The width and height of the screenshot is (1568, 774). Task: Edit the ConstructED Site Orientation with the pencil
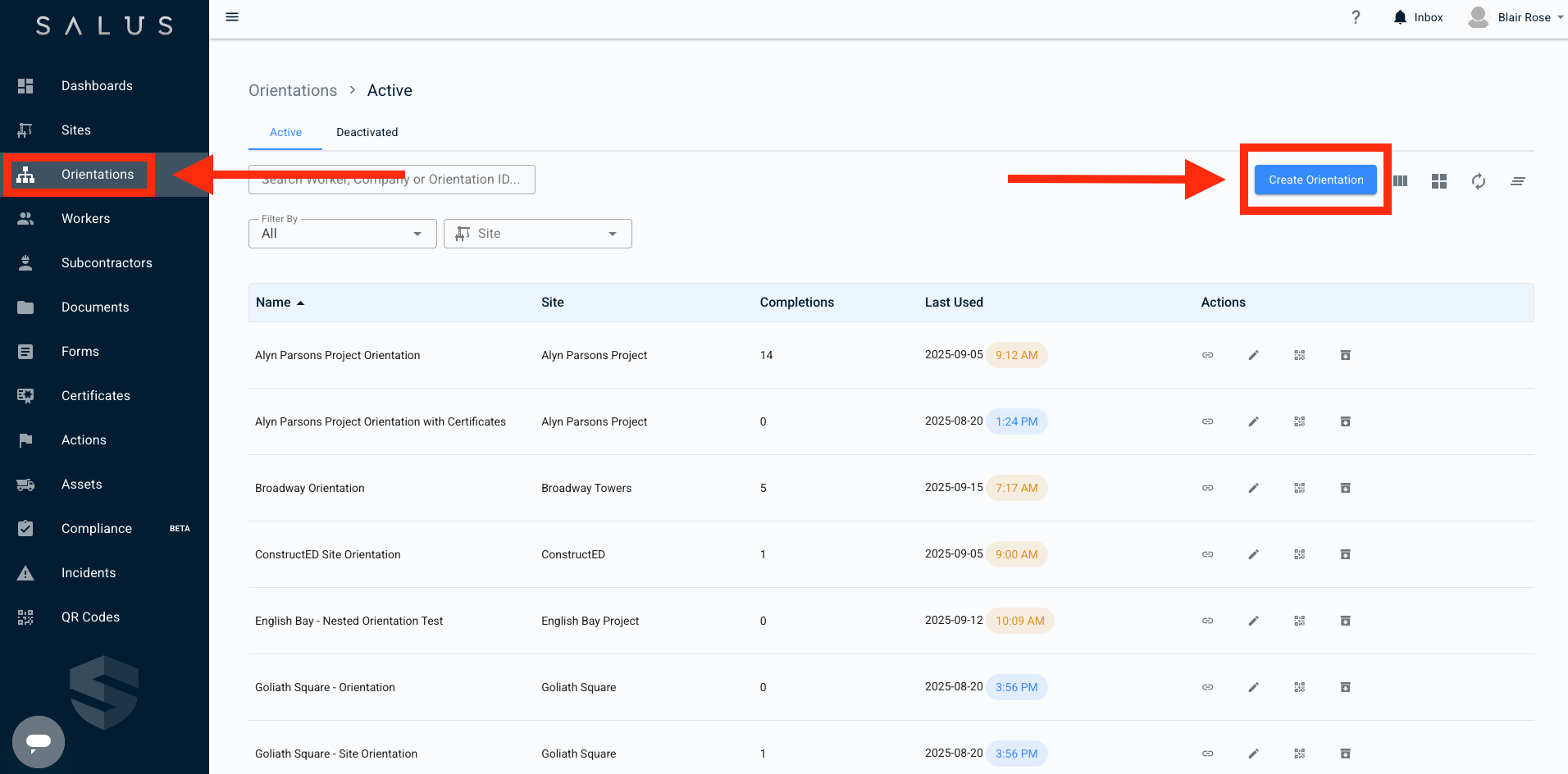[1253, 553]
